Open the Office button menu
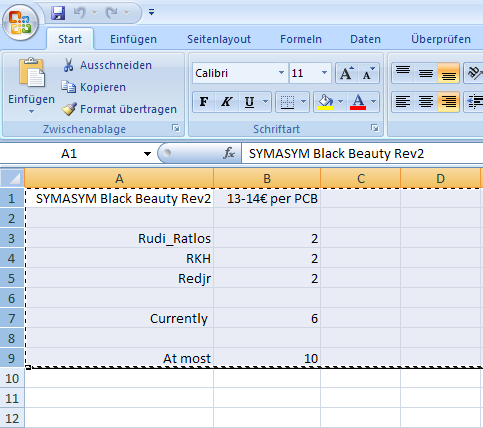 (x=20, y=23)
